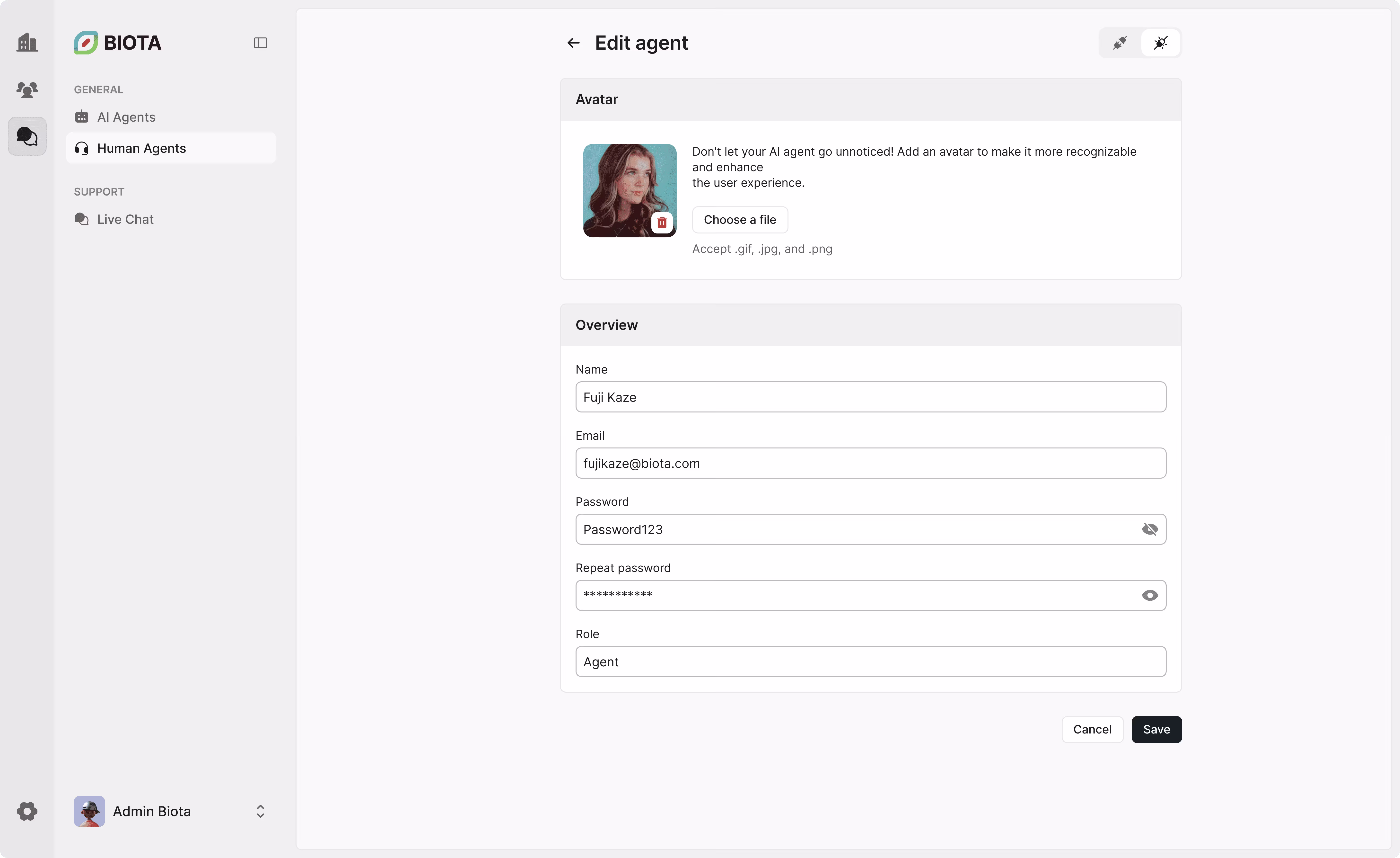Image resolution: width=1400 pixels, height=858 pixels.
Task: Open AI Agents menu item
Action: click(171, 117)
